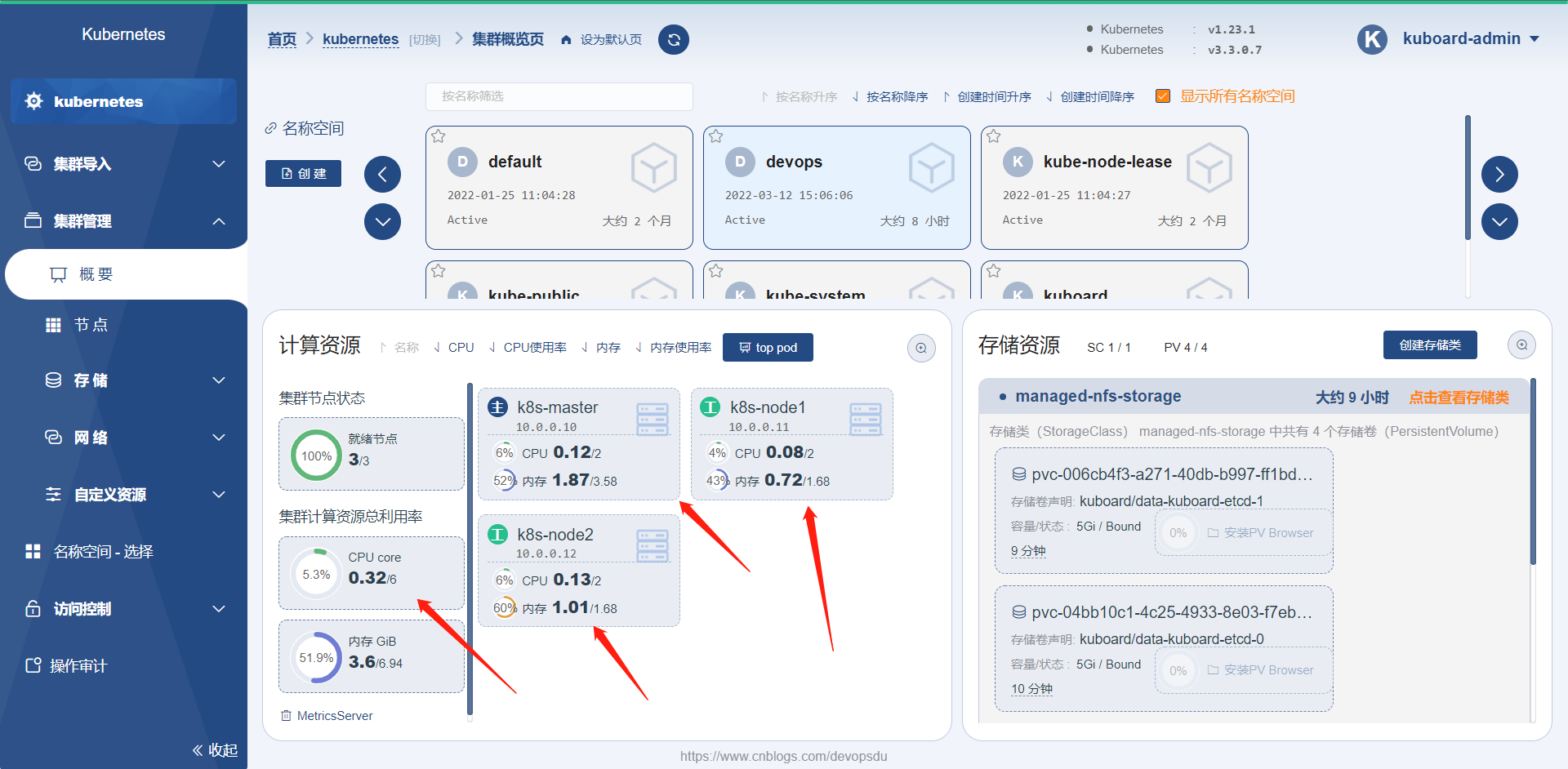This screenshot has height=769, width=1568.
Task: Select the kubernetes cluster sidebar item
Action: pyautogui.click(x=124, y=101)
